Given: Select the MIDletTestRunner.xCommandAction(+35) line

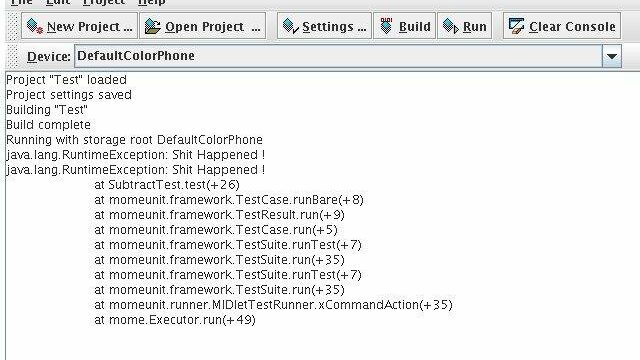Looking at the screenshot, I should pyautogui.click(x=273, y=305).
